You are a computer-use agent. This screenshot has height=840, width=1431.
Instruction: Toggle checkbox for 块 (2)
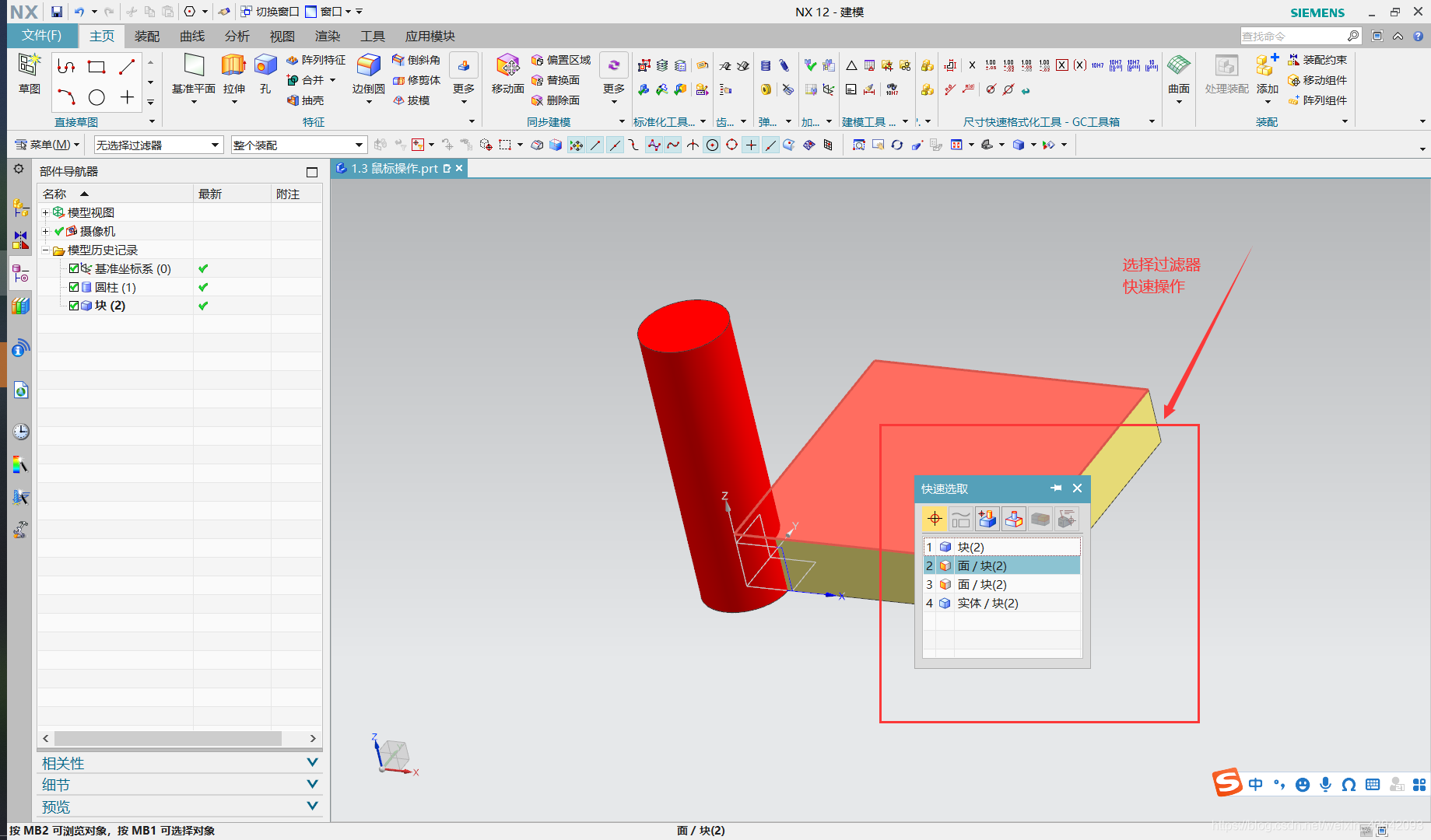(x=74, y=306)
